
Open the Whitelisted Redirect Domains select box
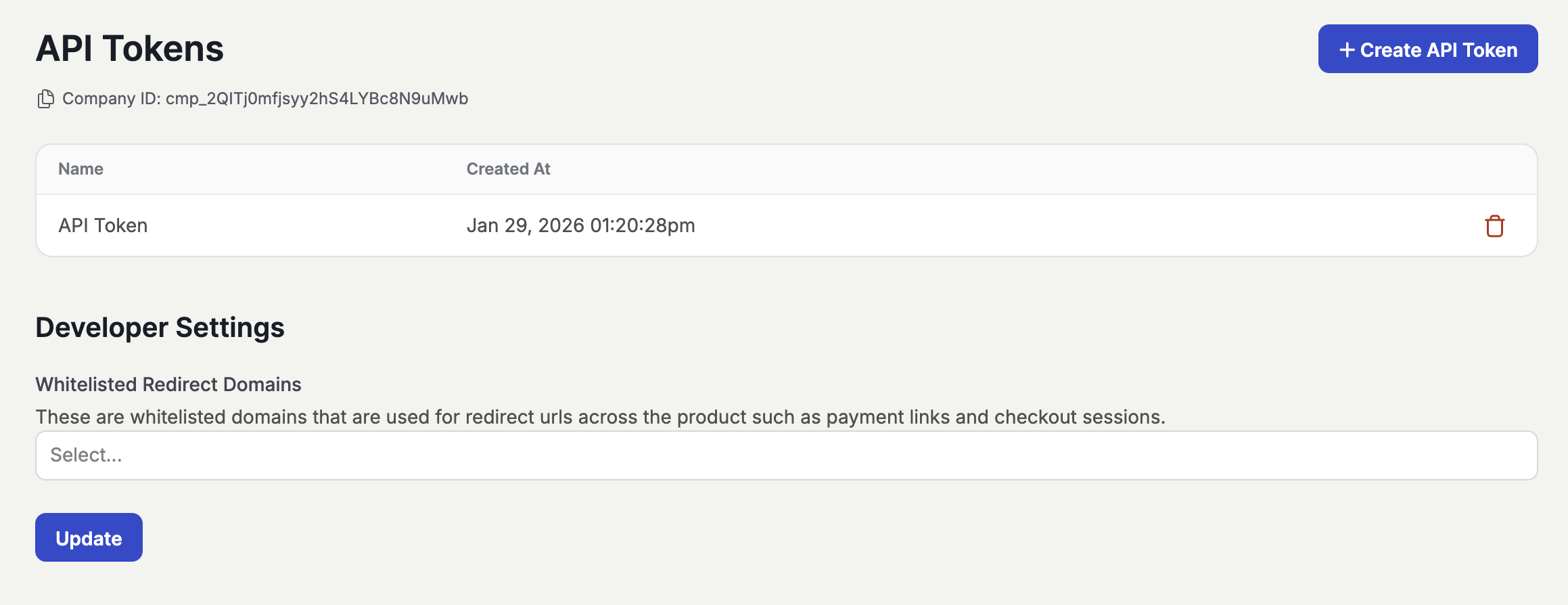pyautogui.click(x=786, y=455)
